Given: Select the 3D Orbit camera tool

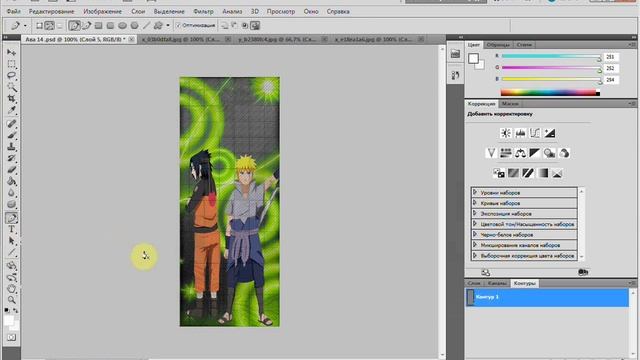Looking at the screenshot, I should point(11,277).
